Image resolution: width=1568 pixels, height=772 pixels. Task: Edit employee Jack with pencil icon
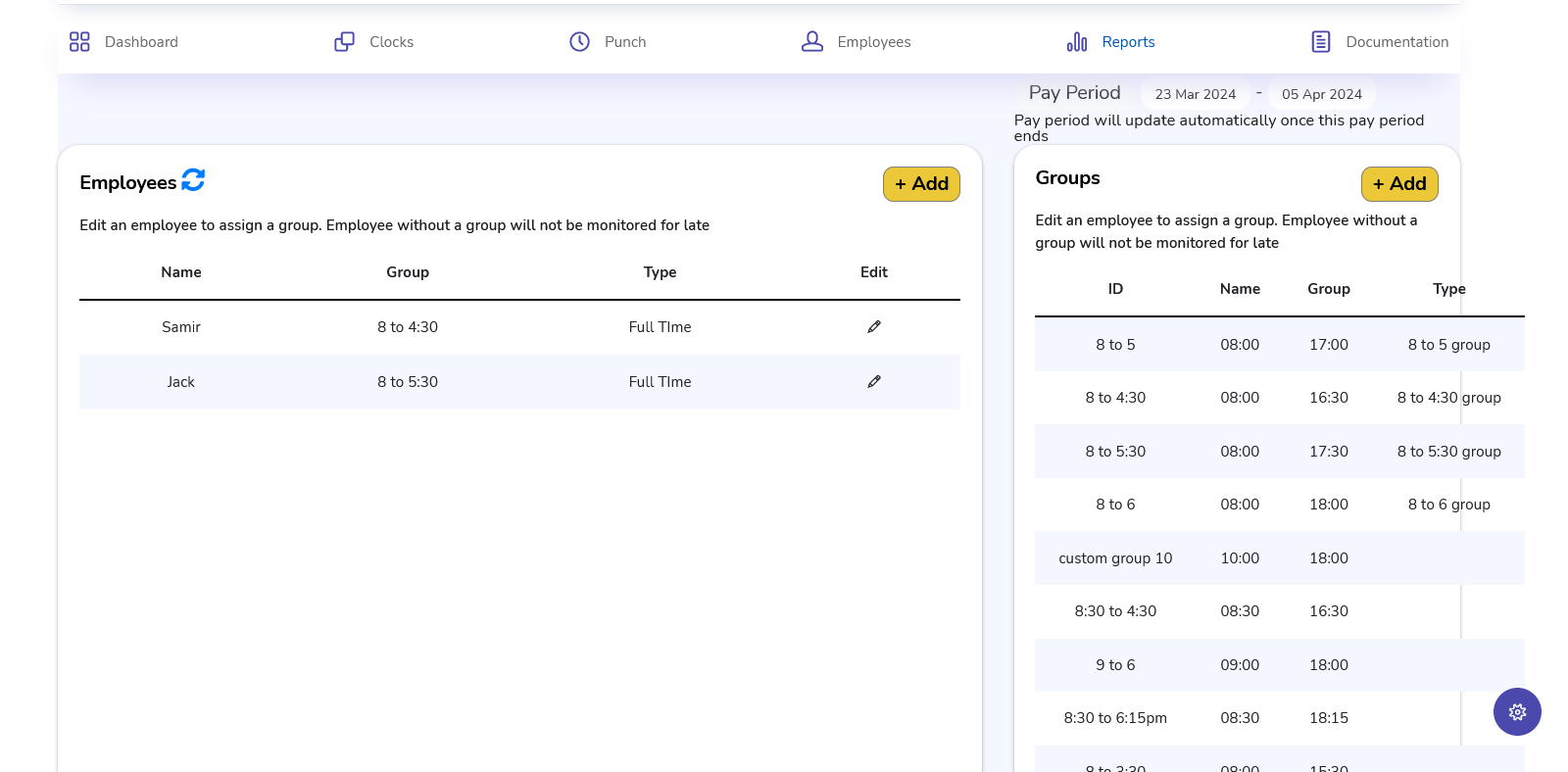(x=873, y=382)
